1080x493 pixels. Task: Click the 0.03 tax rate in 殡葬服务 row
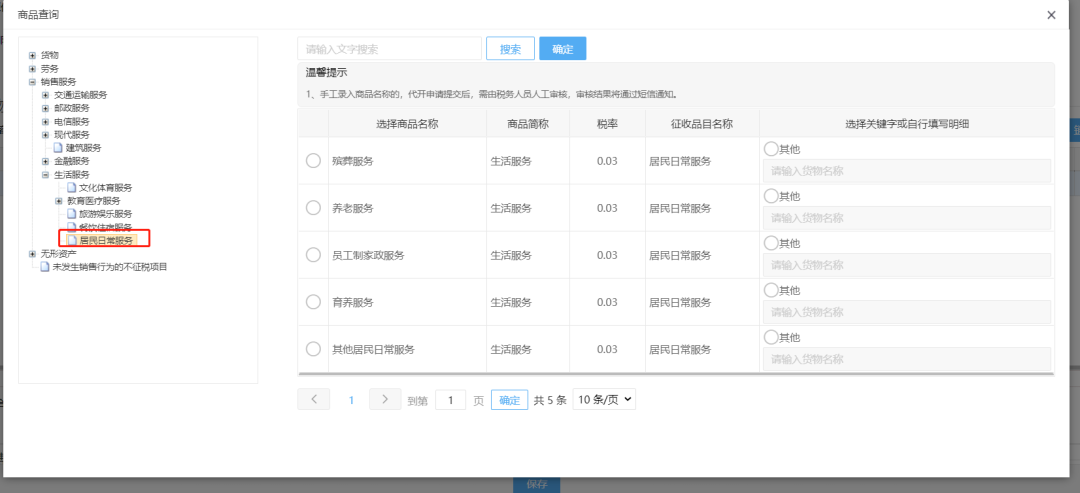click(x=607, y=161)
